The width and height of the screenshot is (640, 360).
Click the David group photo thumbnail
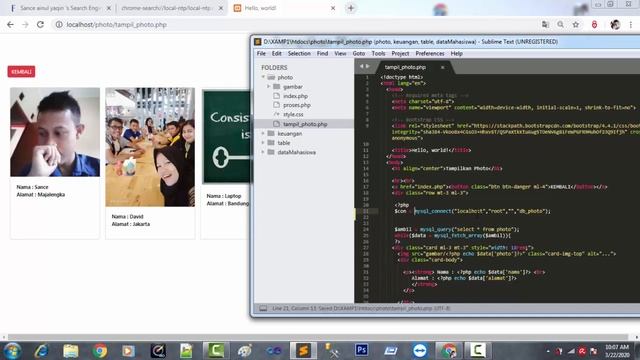coord(150,147)
